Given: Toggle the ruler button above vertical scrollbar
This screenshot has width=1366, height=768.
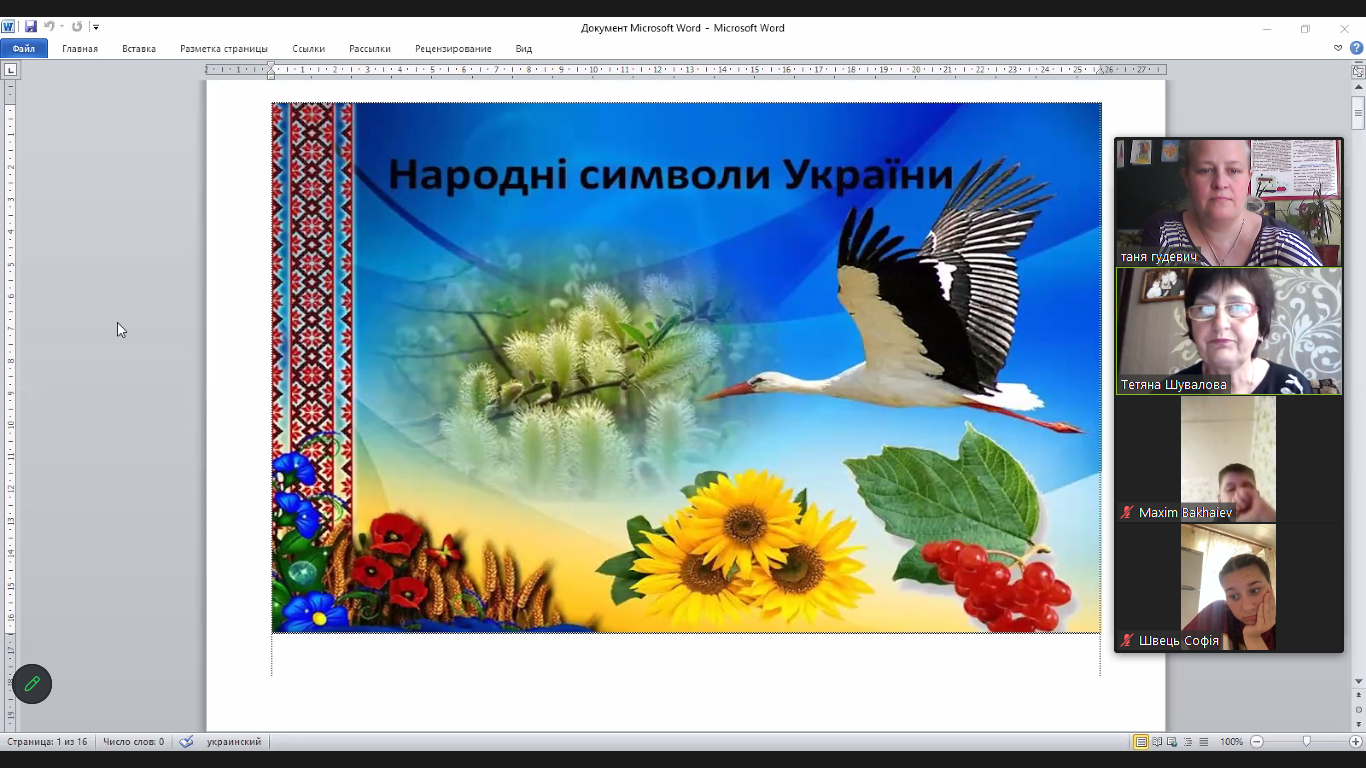Looking at the screenshot, I should [x=1358, y=71].
